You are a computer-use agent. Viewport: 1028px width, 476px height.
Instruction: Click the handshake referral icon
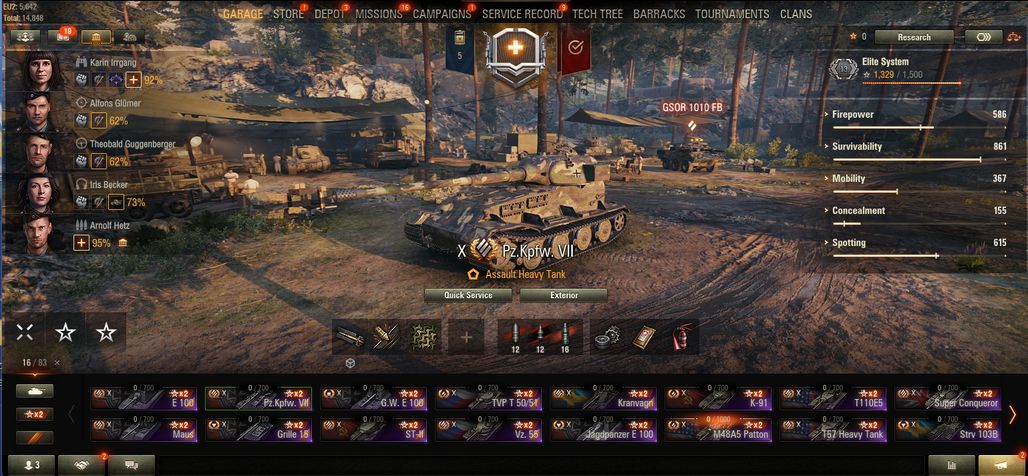coord(81,465)
